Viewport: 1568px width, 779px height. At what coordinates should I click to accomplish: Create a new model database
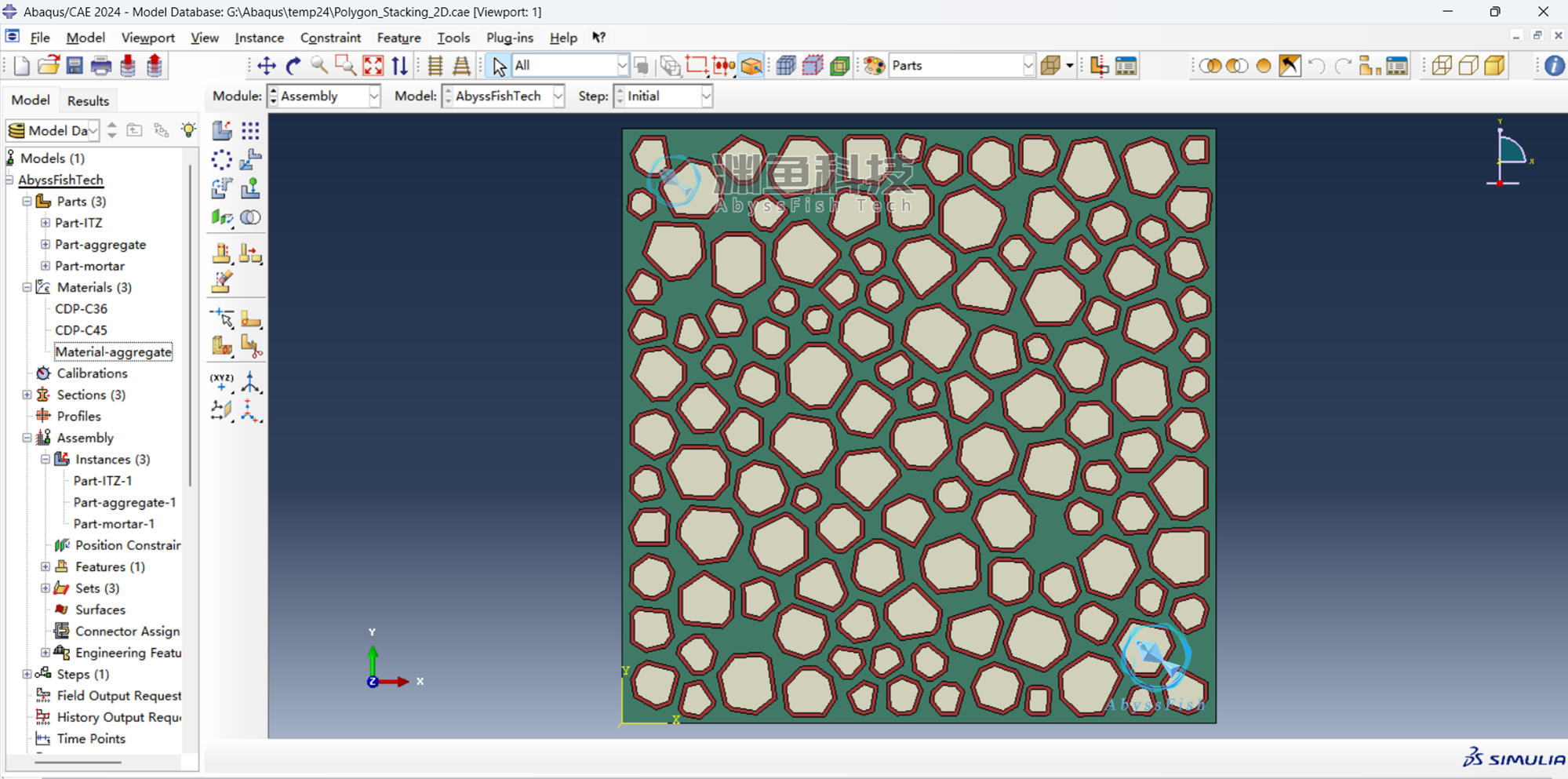point(21,66)
